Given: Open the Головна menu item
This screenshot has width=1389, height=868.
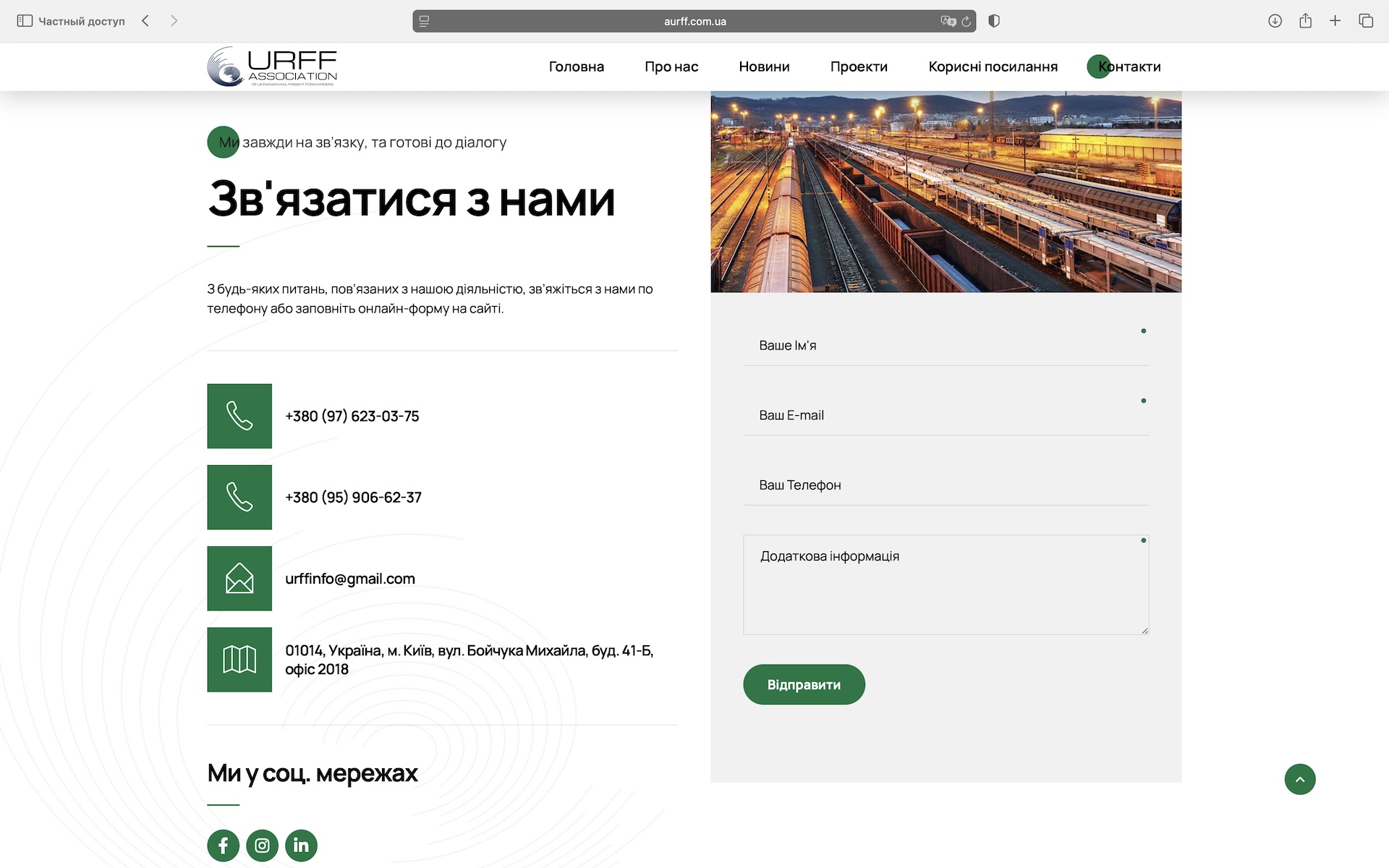Looking at the screenshot, I should click(576, 67).
